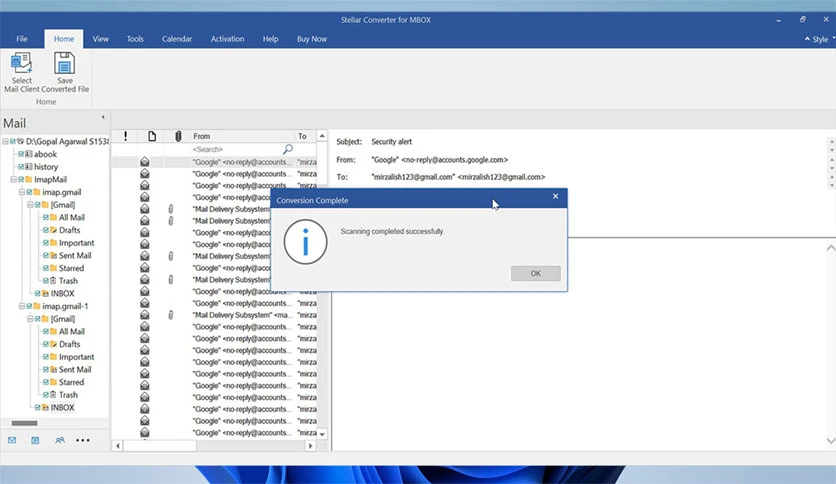Image resolution: width=836 pixels, height=484 pixels.
Task: Open the Sent Mail folder under imap.gmail-1
Action: tap(75, 369)
